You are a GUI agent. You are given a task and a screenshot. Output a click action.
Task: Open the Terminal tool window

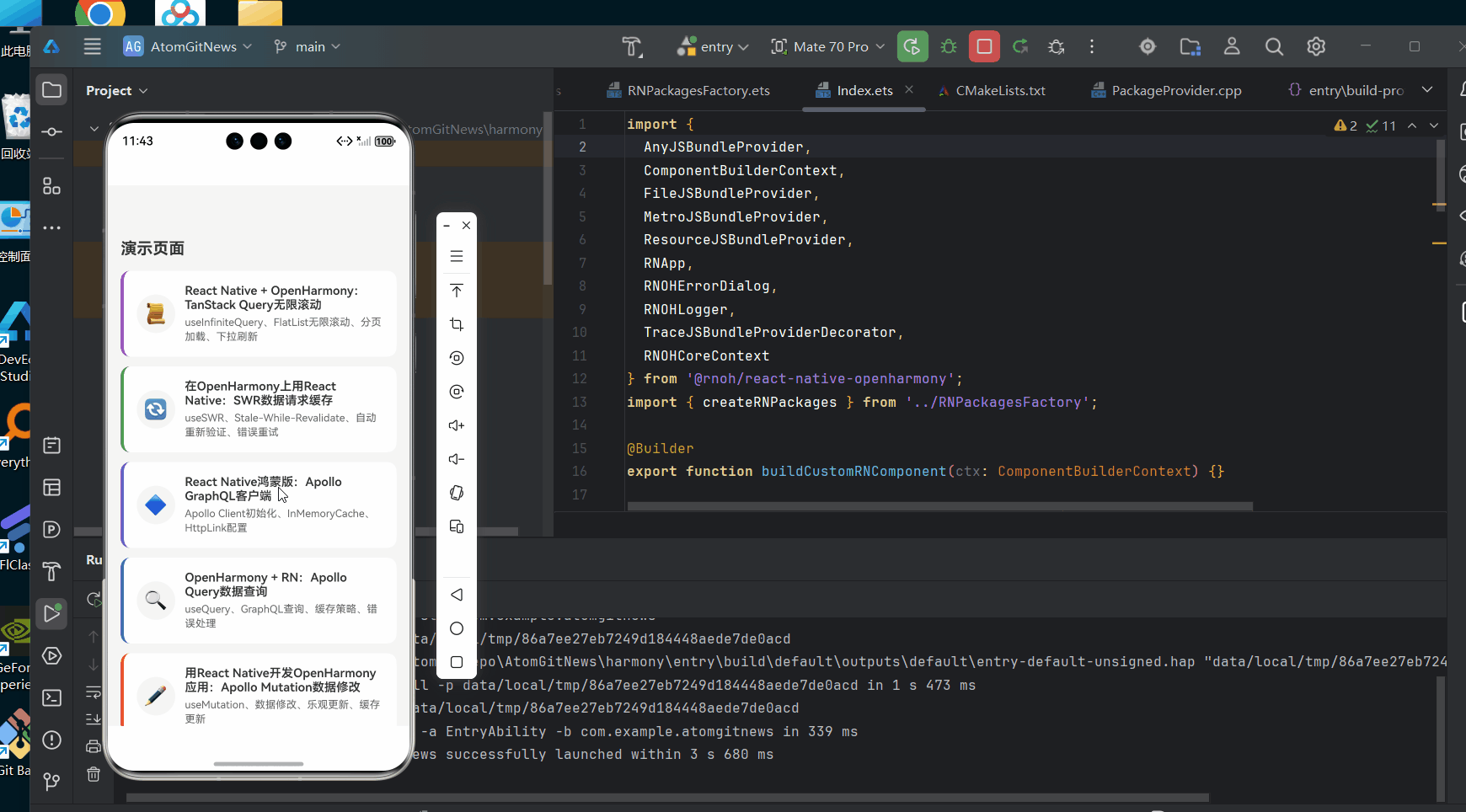coord(51,697)
